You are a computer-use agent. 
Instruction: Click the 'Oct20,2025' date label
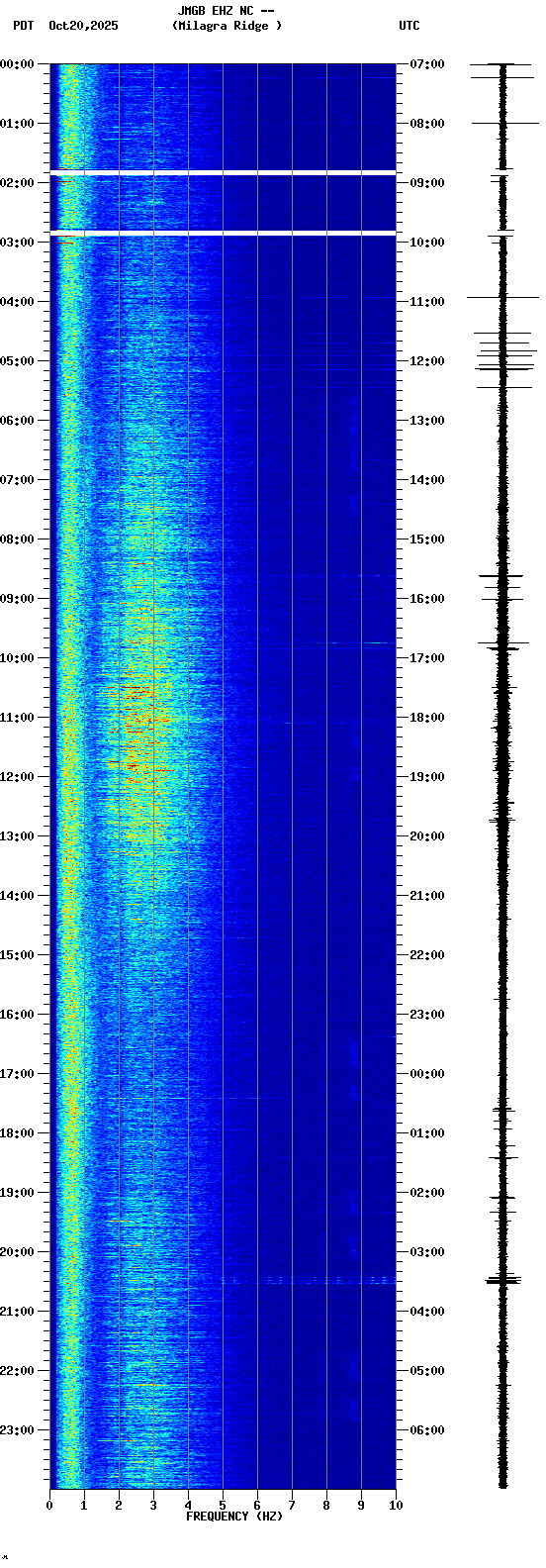click(x=83, y=26)
